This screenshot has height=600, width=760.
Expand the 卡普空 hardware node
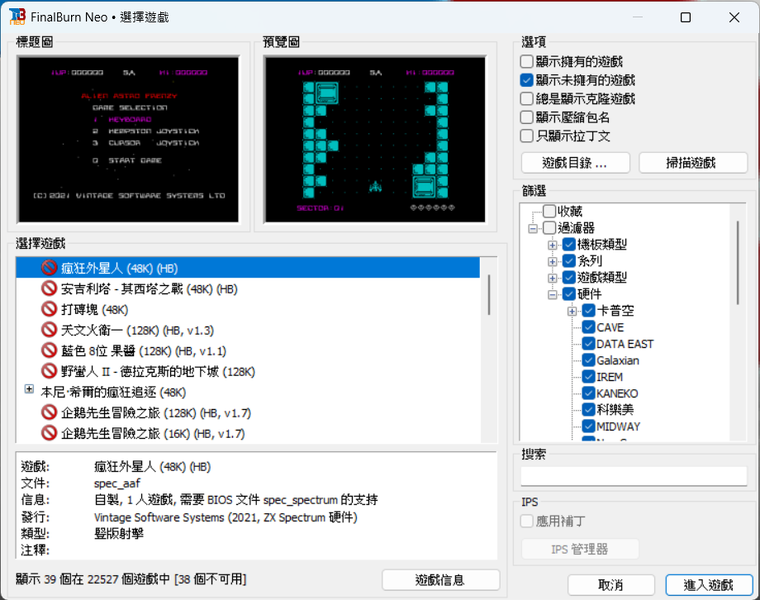[x=572, y=311]
